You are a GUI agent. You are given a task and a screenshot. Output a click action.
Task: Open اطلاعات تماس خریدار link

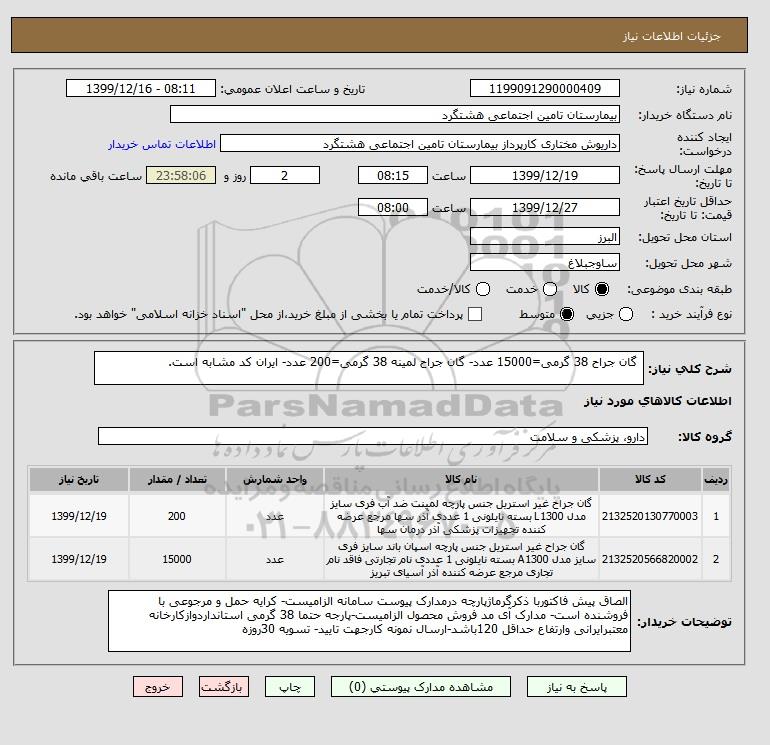pyautogui.click(x=162, y=144)
